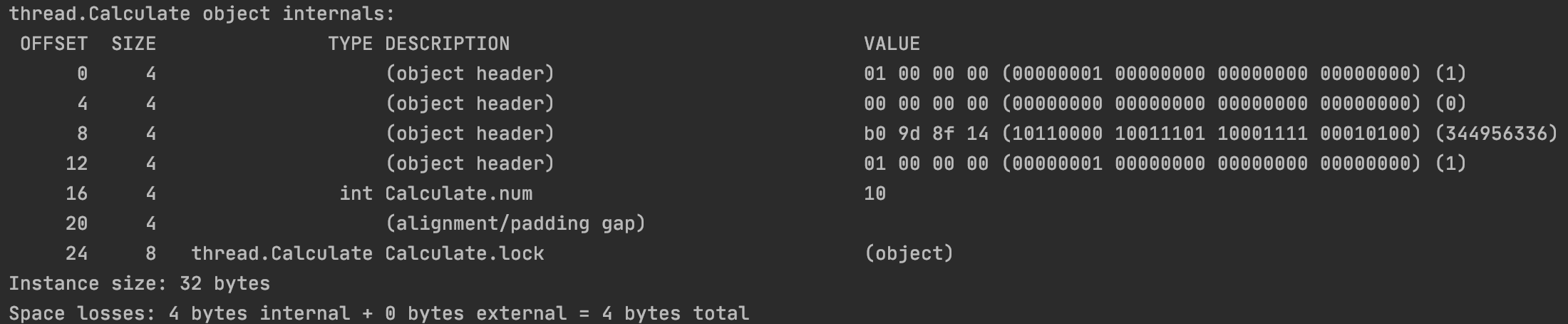Click the "Calculate.num" field description
Screen dimensions: 1568x324
click(x=458, y=193)
